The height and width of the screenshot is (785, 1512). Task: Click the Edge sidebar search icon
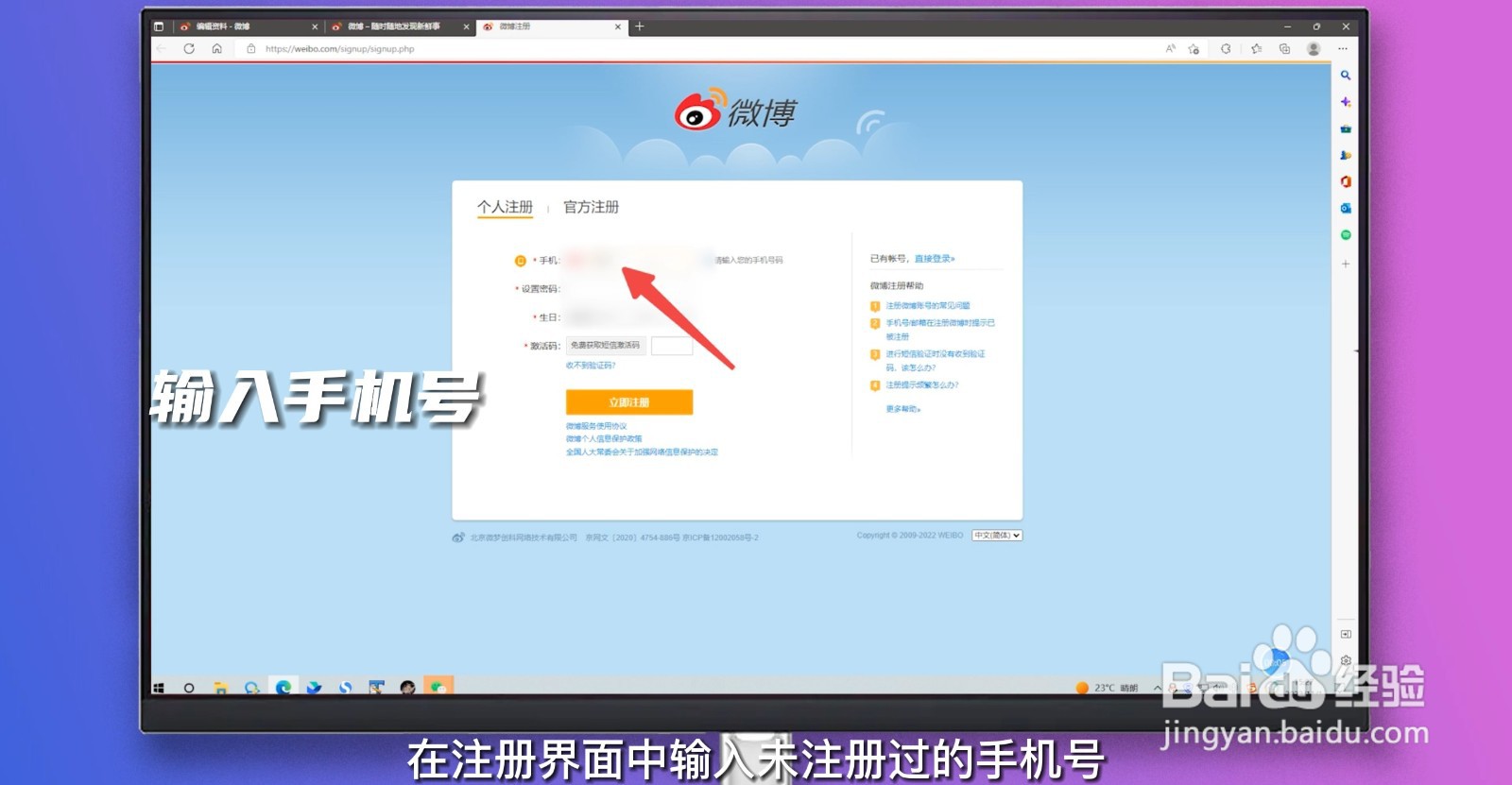tap(1346, 76)
